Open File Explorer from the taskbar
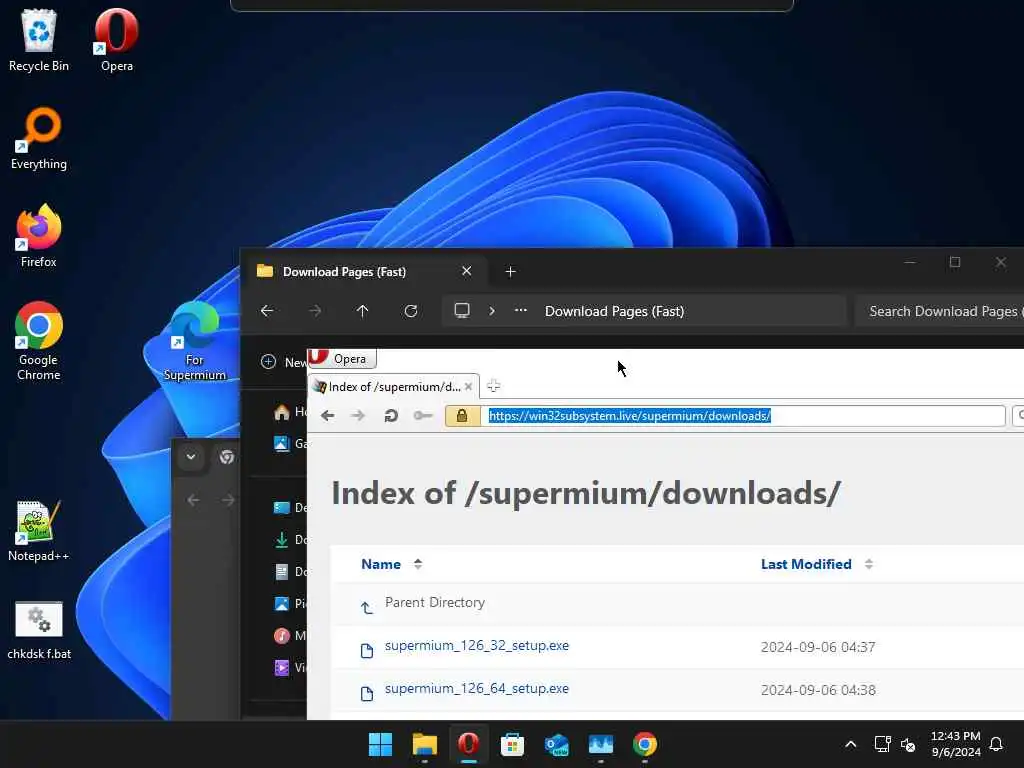The width and height of the screenshot is (1024, 768). pyautogui.click(x=424, y=744)
